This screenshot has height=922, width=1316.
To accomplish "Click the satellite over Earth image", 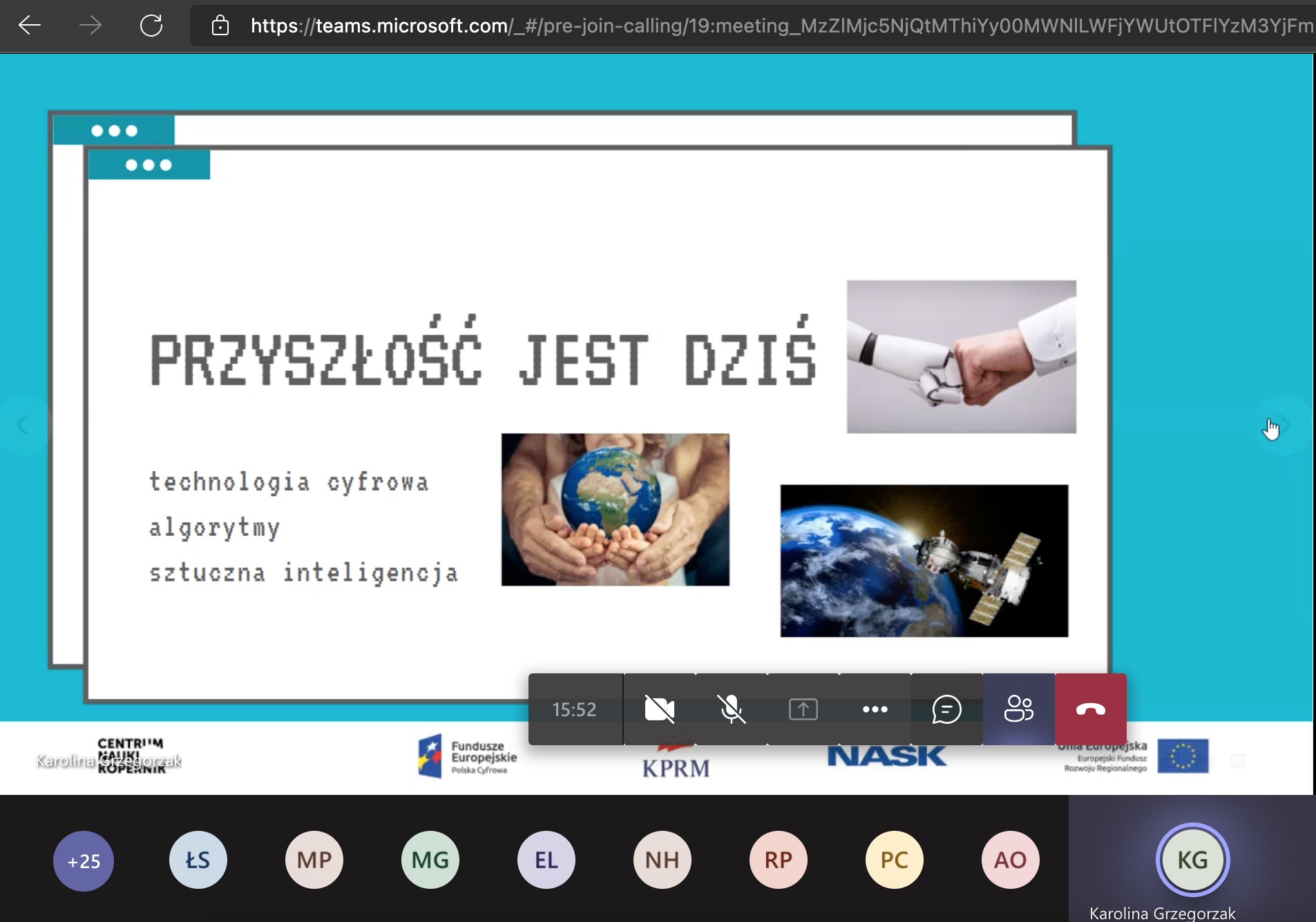I will click(x=924, y=561).
